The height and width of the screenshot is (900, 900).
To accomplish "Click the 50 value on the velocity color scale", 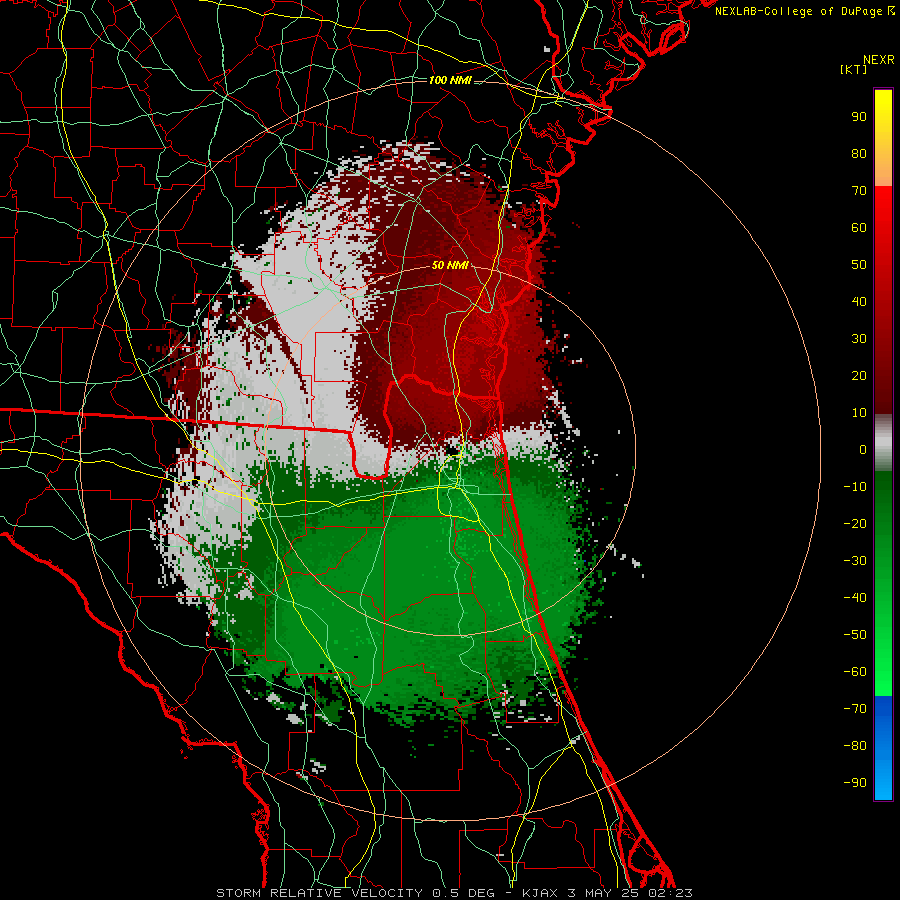I will [x=859, y=265].
